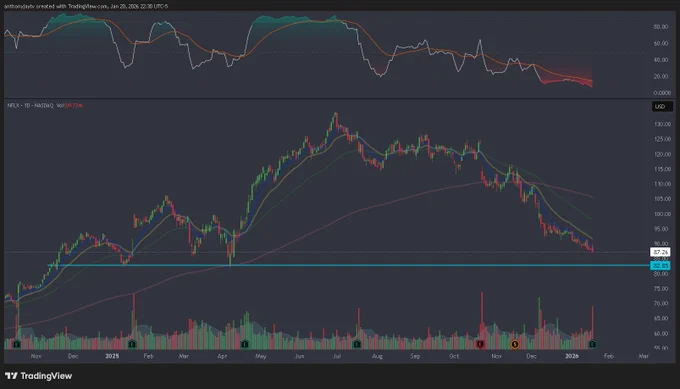Screen dimensions: 680x389
Task: Click the 110.00 price scale label
Action: 662,184
